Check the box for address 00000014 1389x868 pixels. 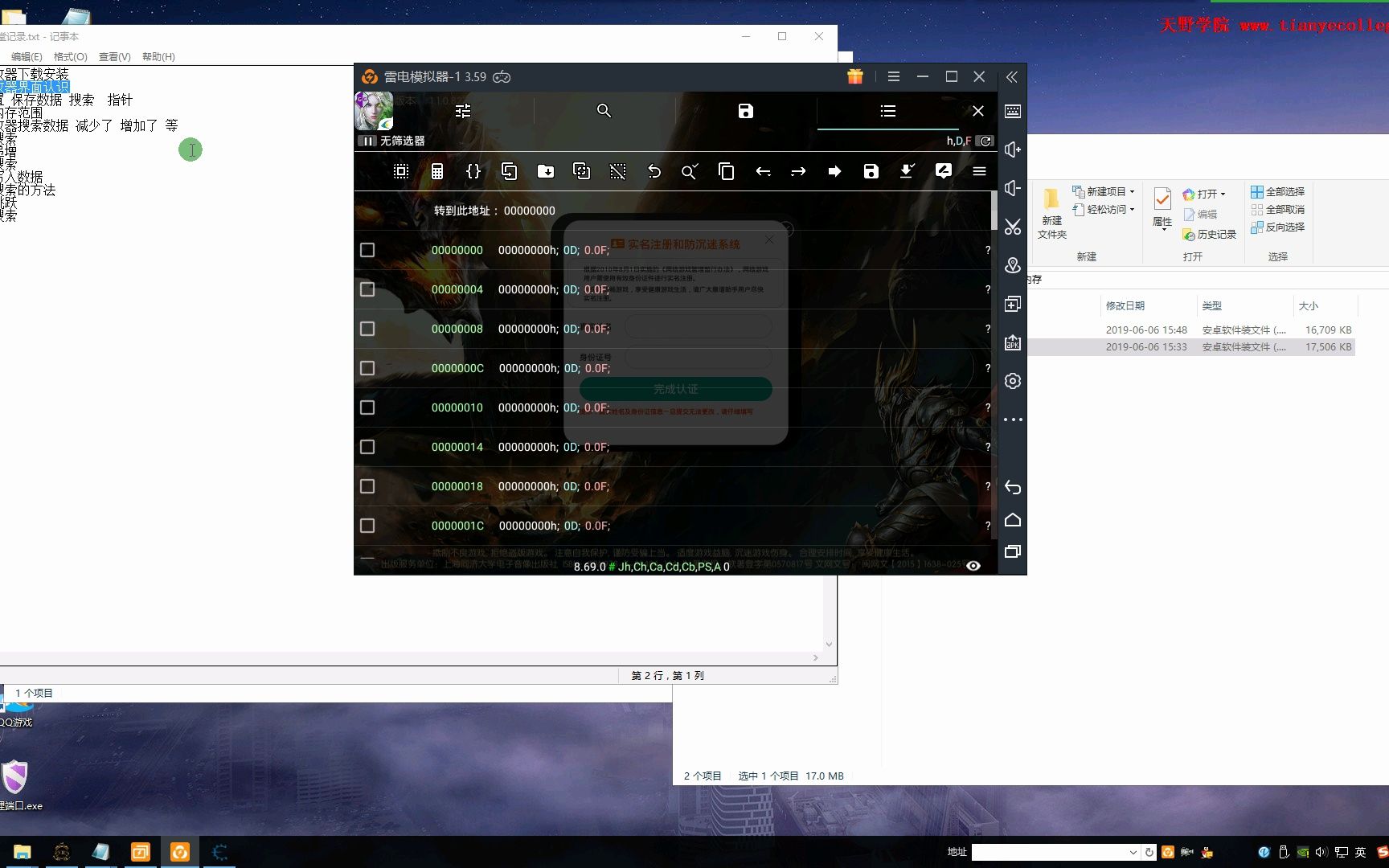pos(367,447)
